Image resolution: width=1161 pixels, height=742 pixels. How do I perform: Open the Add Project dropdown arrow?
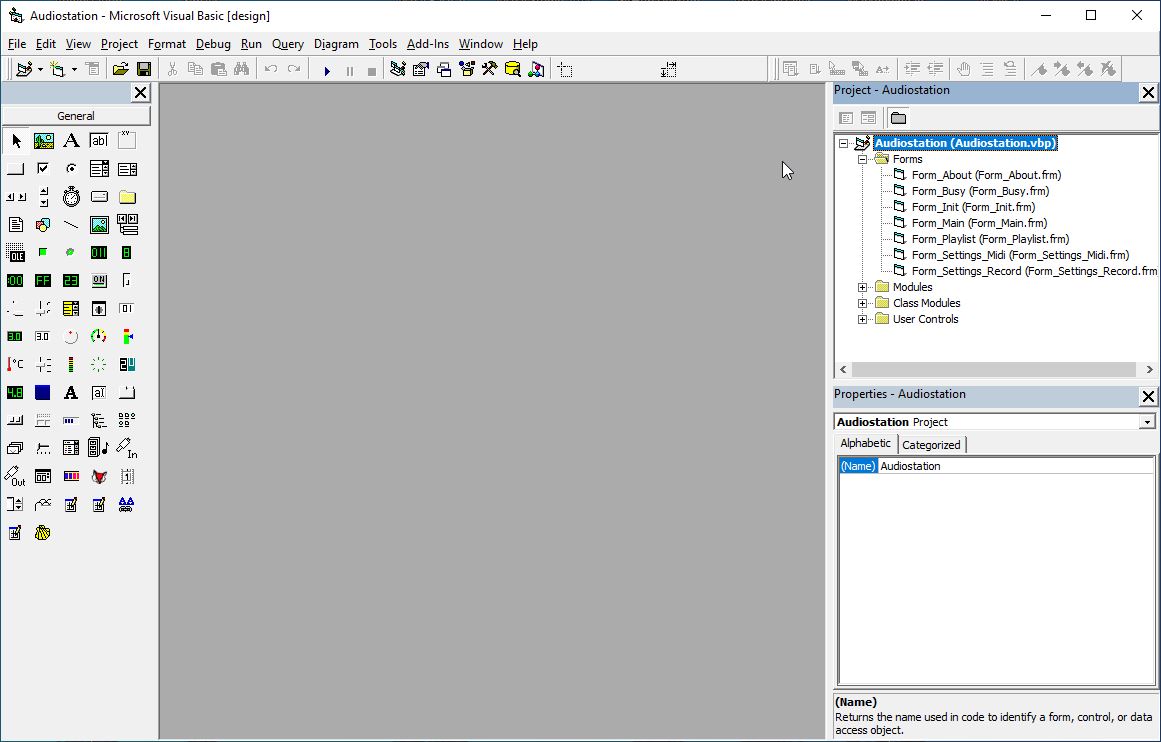tap(40, 70)
